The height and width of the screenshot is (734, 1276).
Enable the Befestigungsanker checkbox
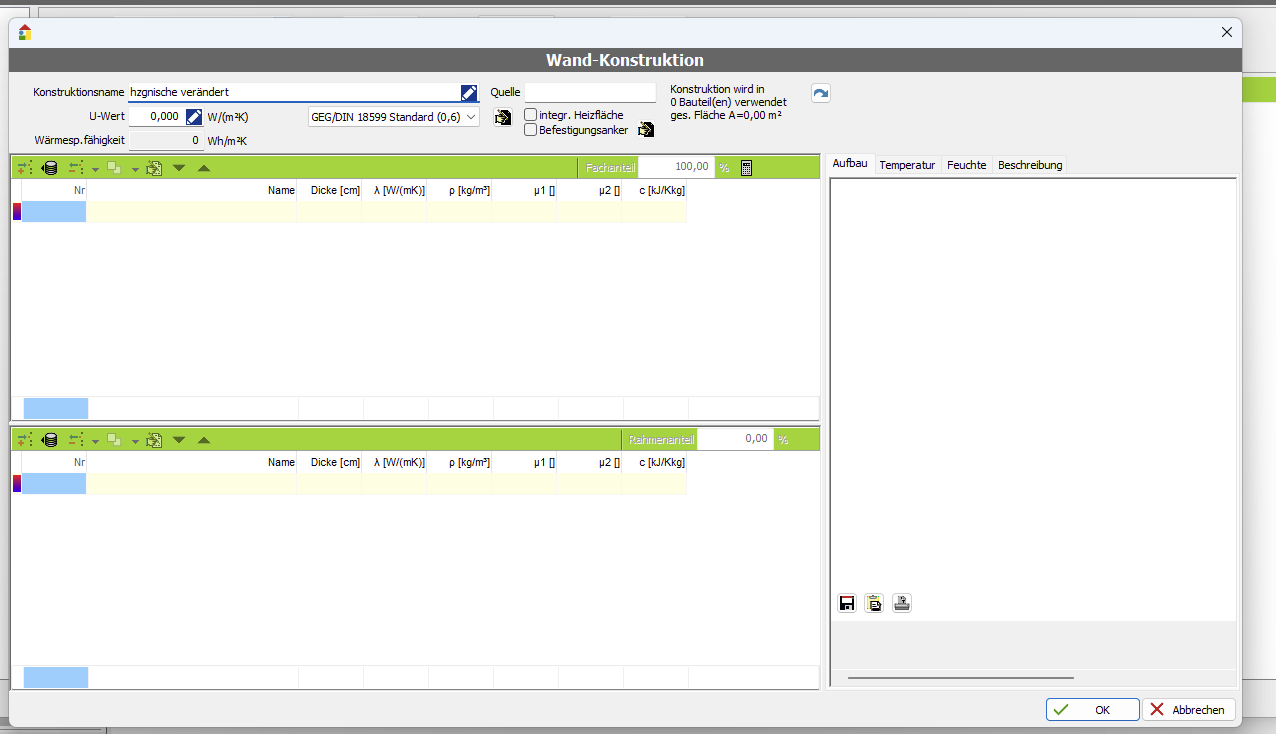pyautogui.click(x=531, y=130)
